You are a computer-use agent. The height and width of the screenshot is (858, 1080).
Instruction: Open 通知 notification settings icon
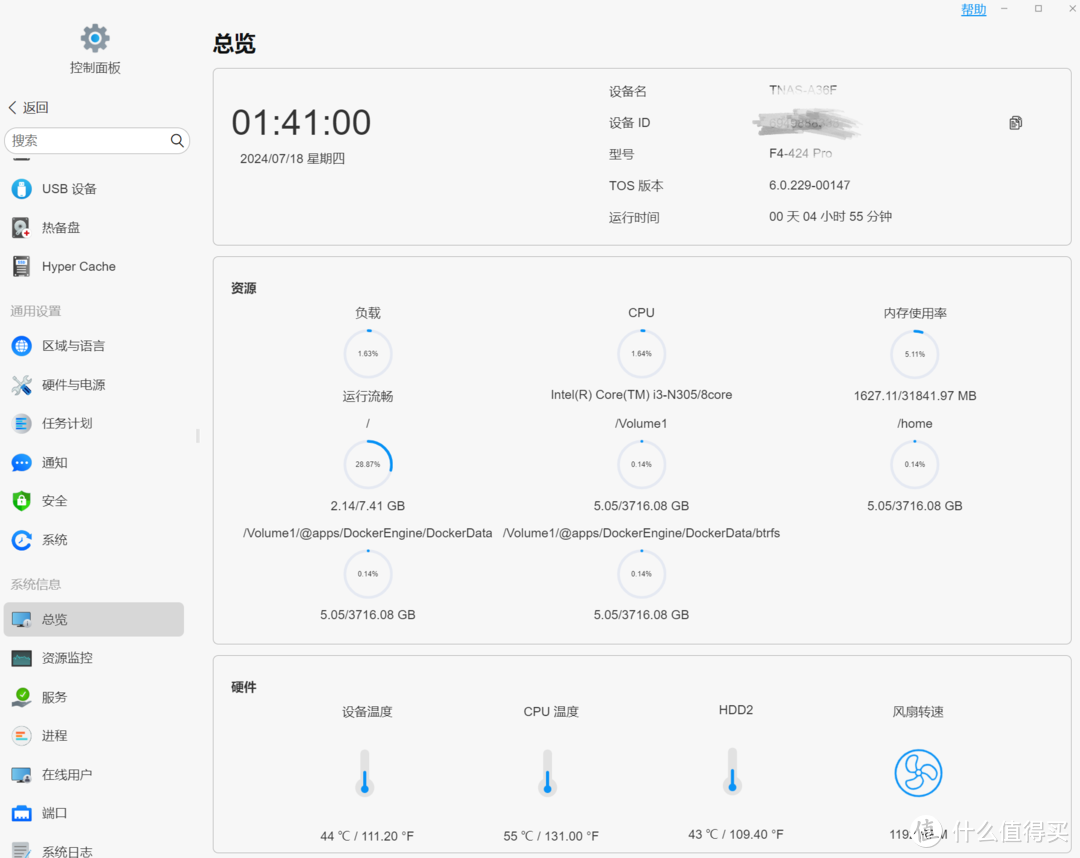tap(21, 462)
